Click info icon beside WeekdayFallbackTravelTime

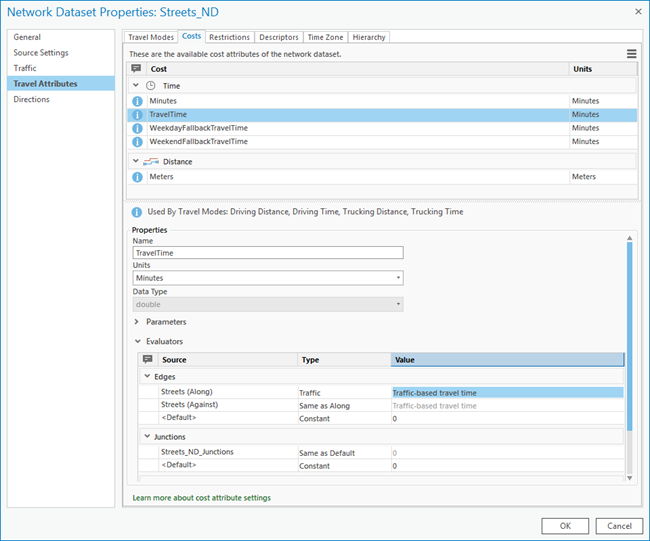138,128
